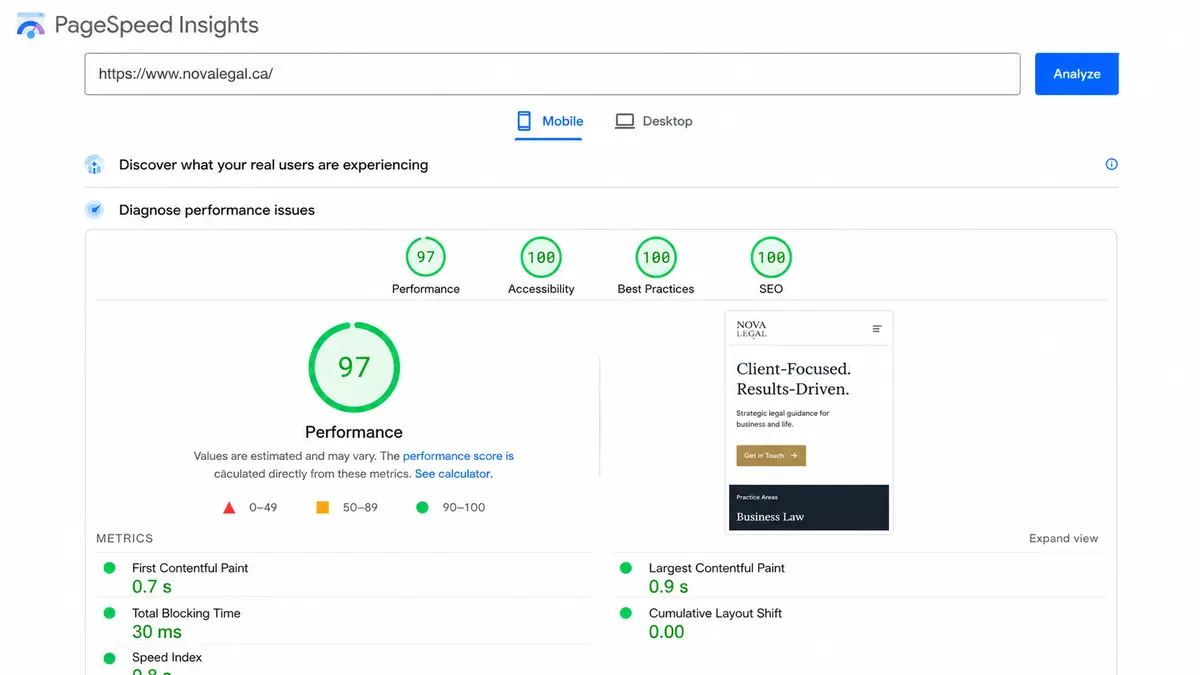Click the green circle 90–100 legend icon
Screen dimensions: 1200x675
pyautogui.click(x=422, y=507)
